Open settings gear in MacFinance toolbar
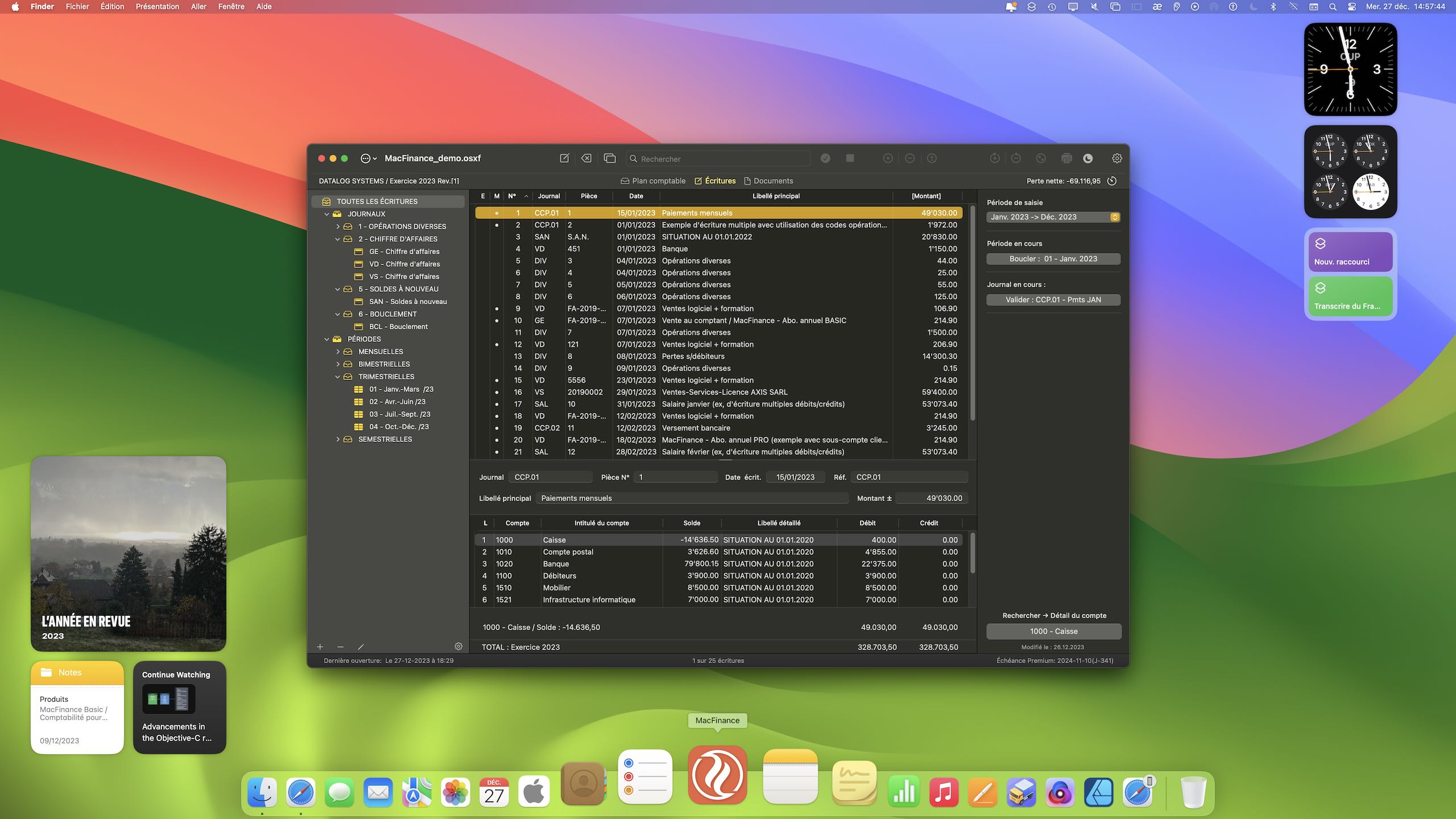The height and width of the screenshot is (819, 1456). click(x=1117, y=158)
